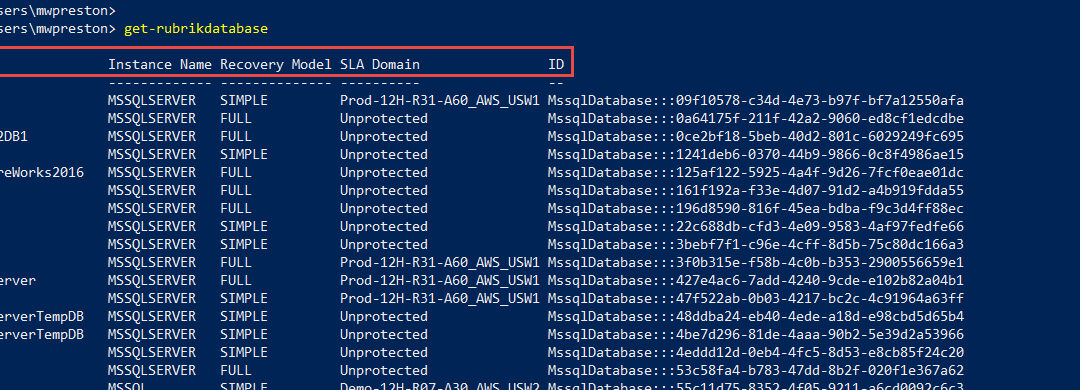This screenshot has width=1080, height=390.
Task: Click the reWorks2016 database name text
Action: point(41,172)
